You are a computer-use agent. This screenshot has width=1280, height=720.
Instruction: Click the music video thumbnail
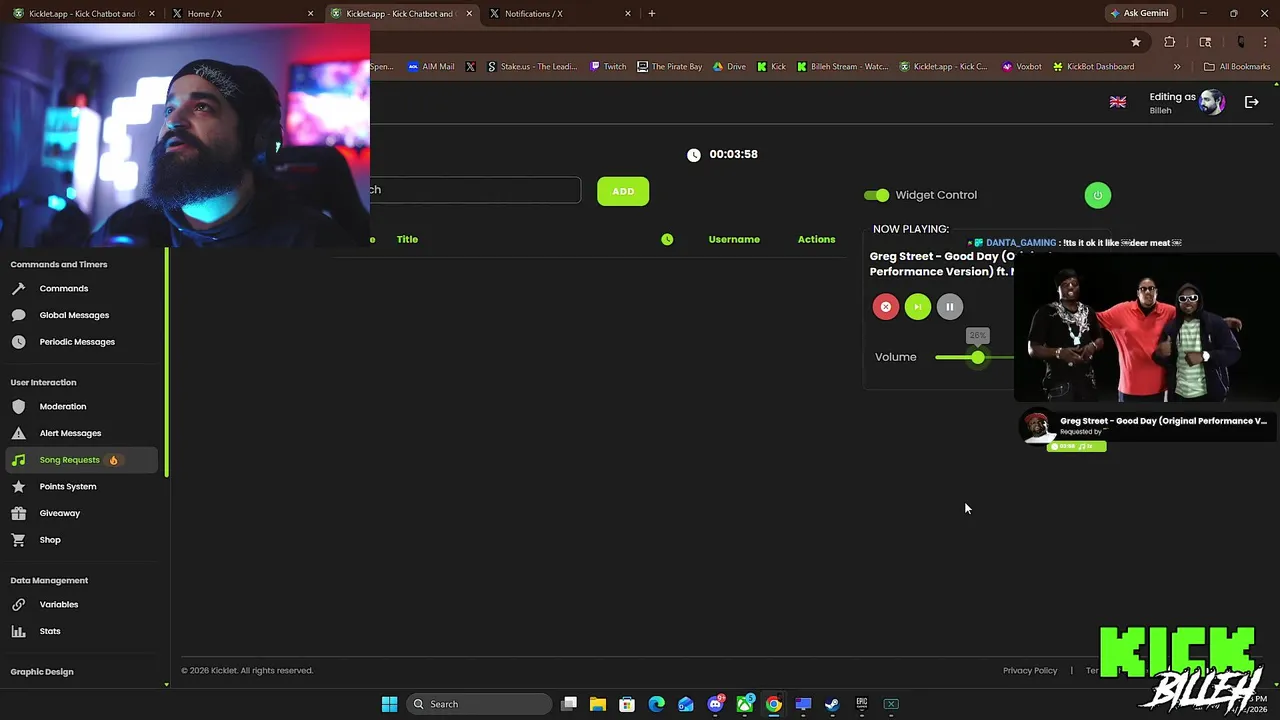tap(1146, 327)
